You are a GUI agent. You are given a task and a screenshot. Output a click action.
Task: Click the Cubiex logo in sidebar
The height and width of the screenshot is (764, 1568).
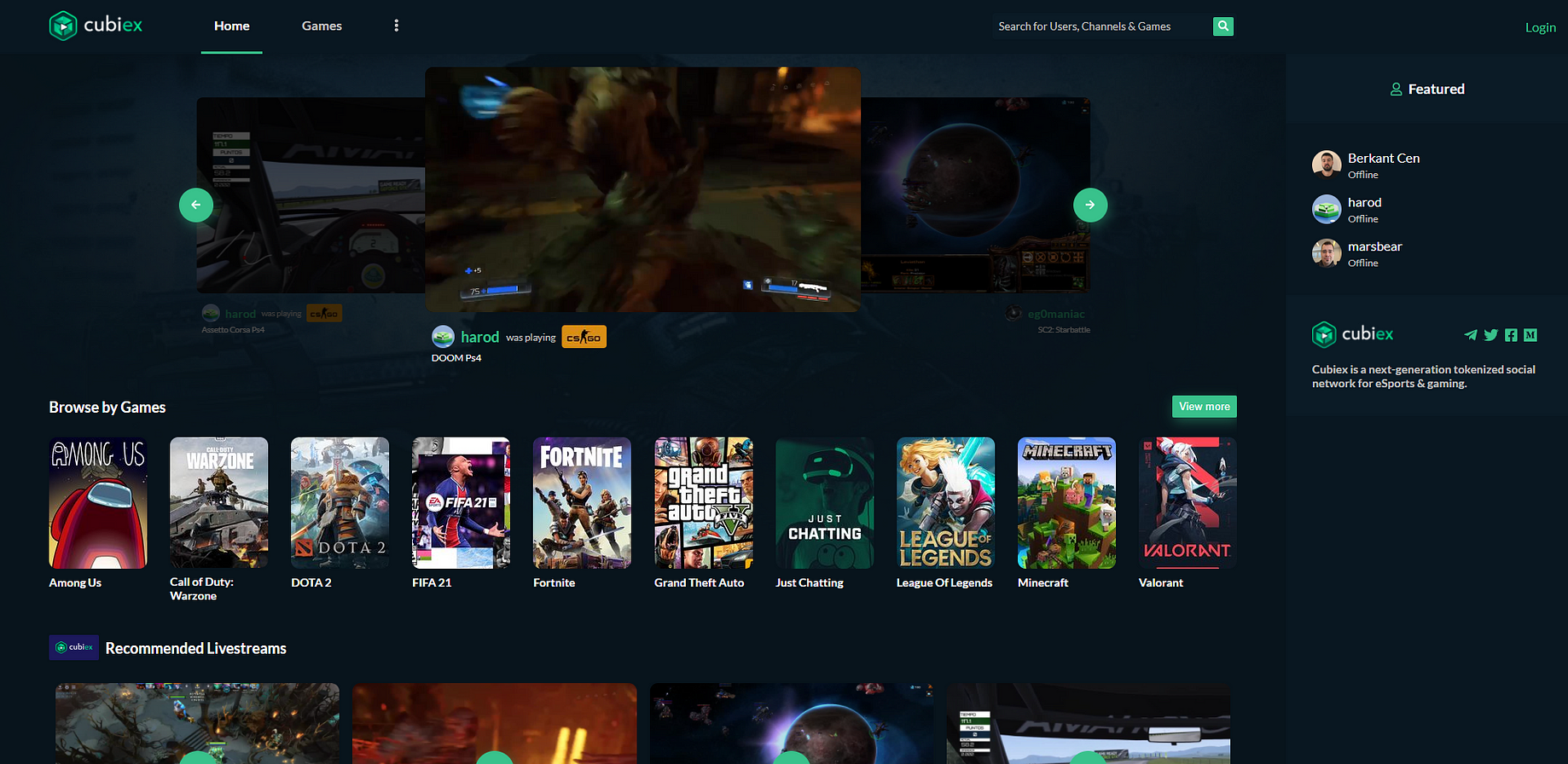[1353, 334]
